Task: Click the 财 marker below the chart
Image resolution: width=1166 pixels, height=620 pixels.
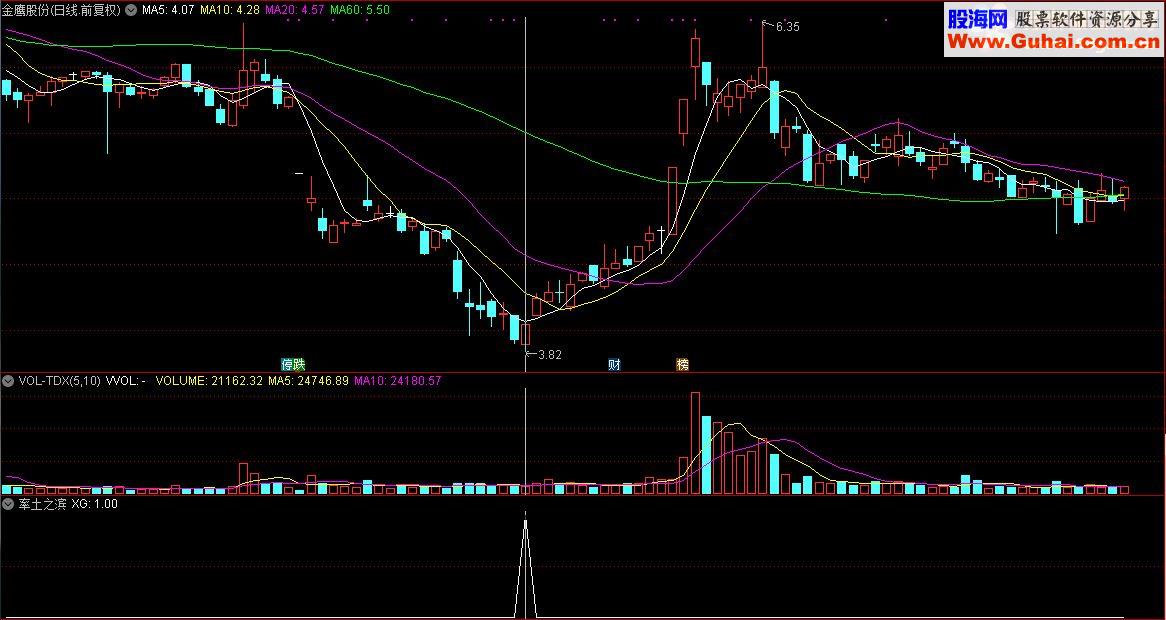Action: click(x=614, y=365)
